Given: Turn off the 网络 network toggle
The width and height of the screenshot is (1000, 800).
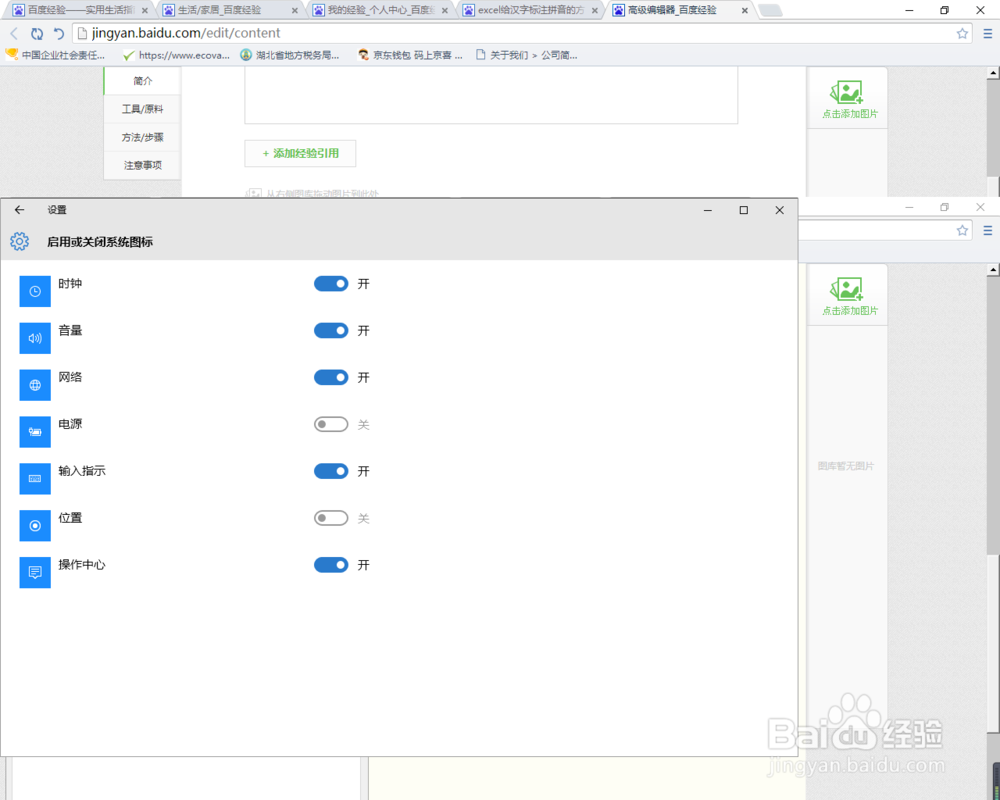Looking at the screenshot, I should click(331, 378).
